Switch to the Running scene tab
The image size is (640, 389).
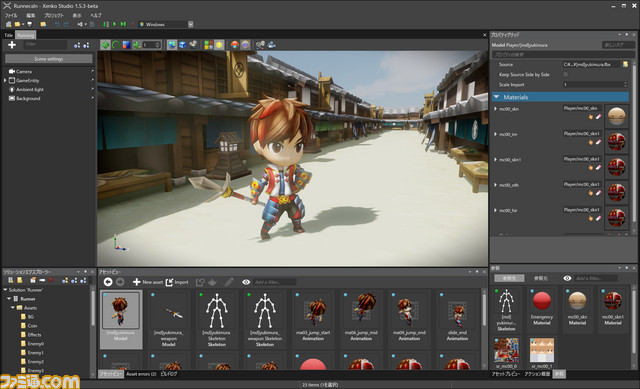pyautogui.click(x=25, y=35)
